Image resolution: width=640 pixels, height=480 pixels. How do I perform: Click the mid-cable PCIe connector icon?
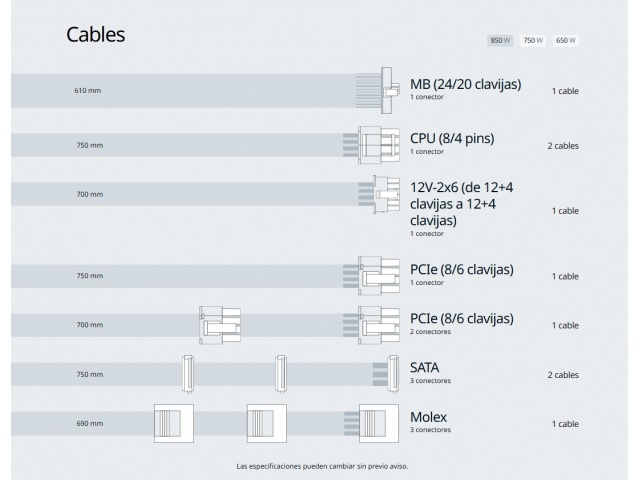coord(219,325)
